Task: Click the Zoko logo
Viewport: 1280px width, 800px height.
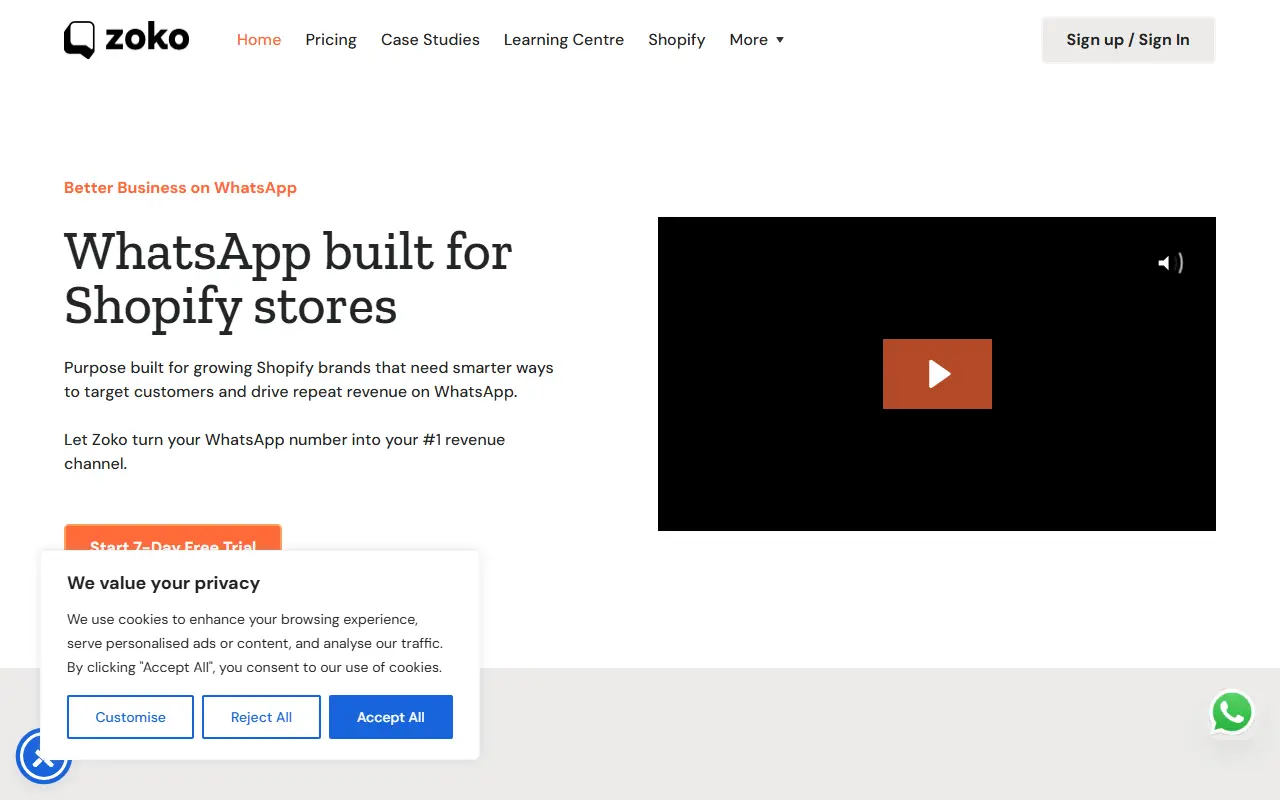Action: click(127, 40)
